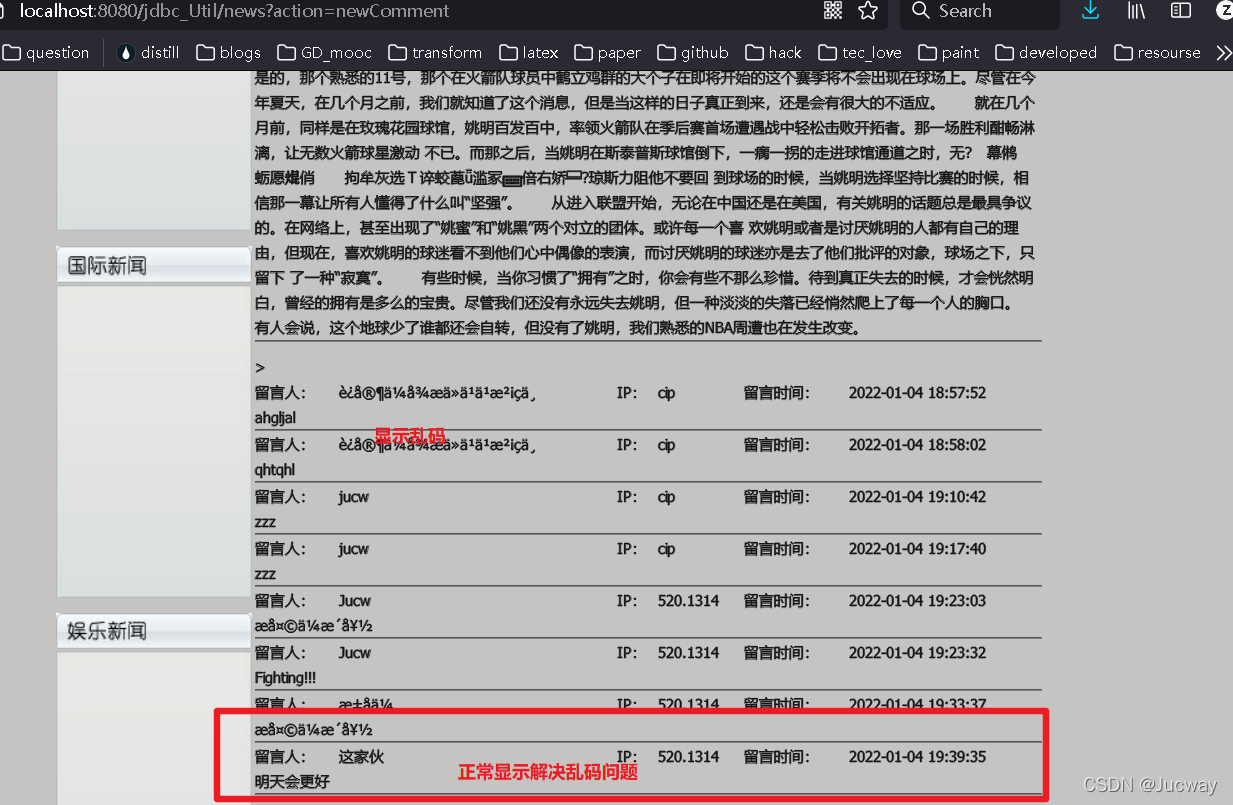
Task: Click the magnifier in the Search field
Action: point(920,13)
